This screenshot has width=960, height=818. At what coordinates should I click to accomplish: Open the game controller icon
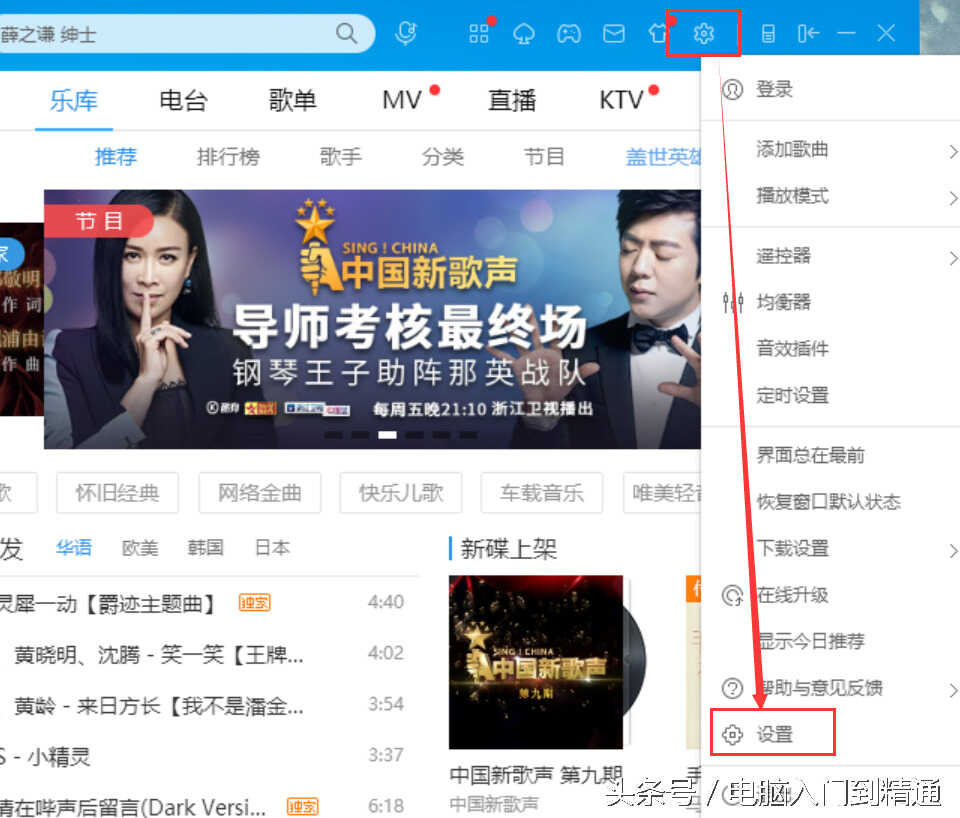tap(569, 34)
